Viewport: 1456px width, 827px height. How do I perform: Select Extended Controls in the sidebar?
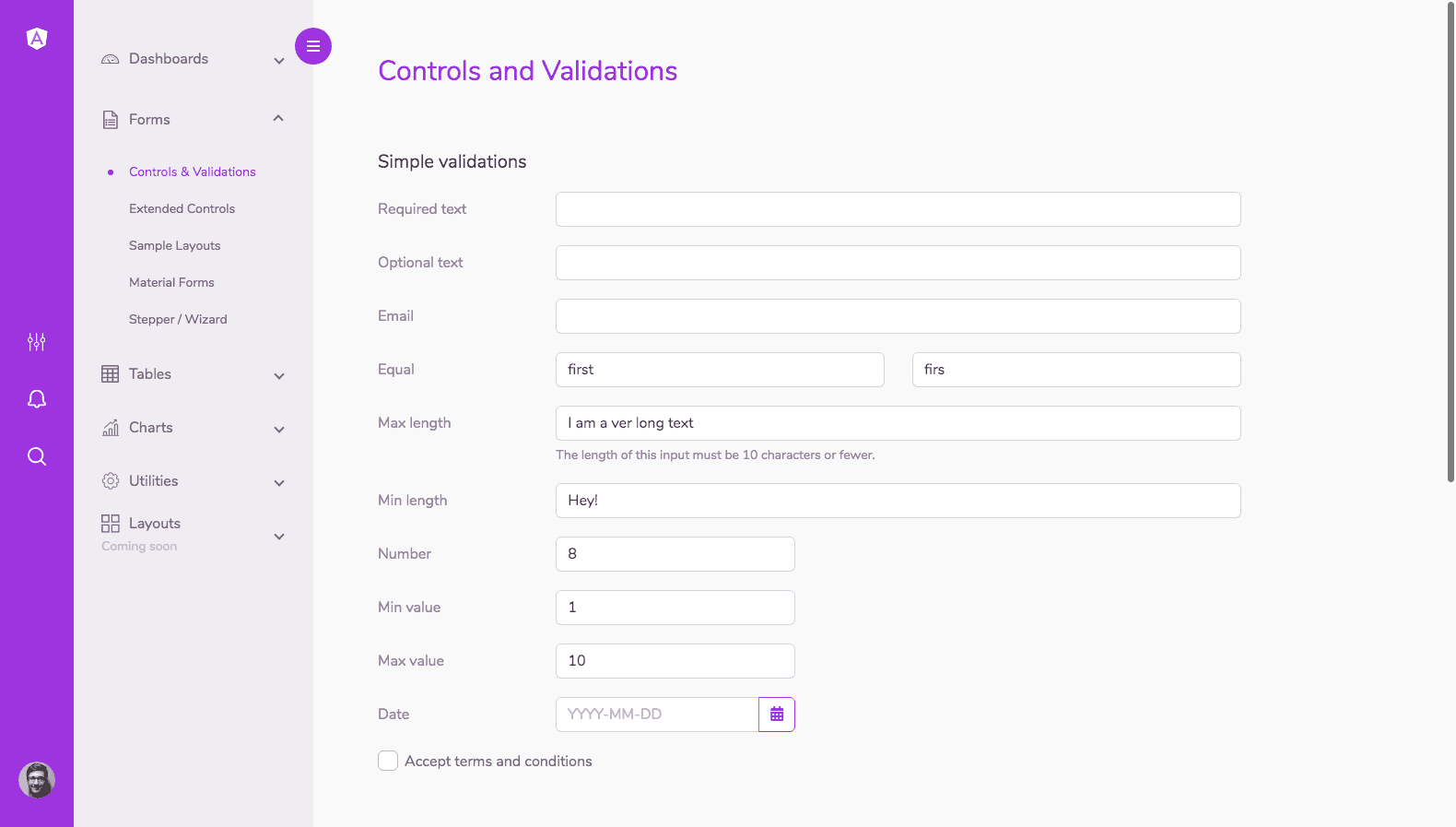pos(182,208)
